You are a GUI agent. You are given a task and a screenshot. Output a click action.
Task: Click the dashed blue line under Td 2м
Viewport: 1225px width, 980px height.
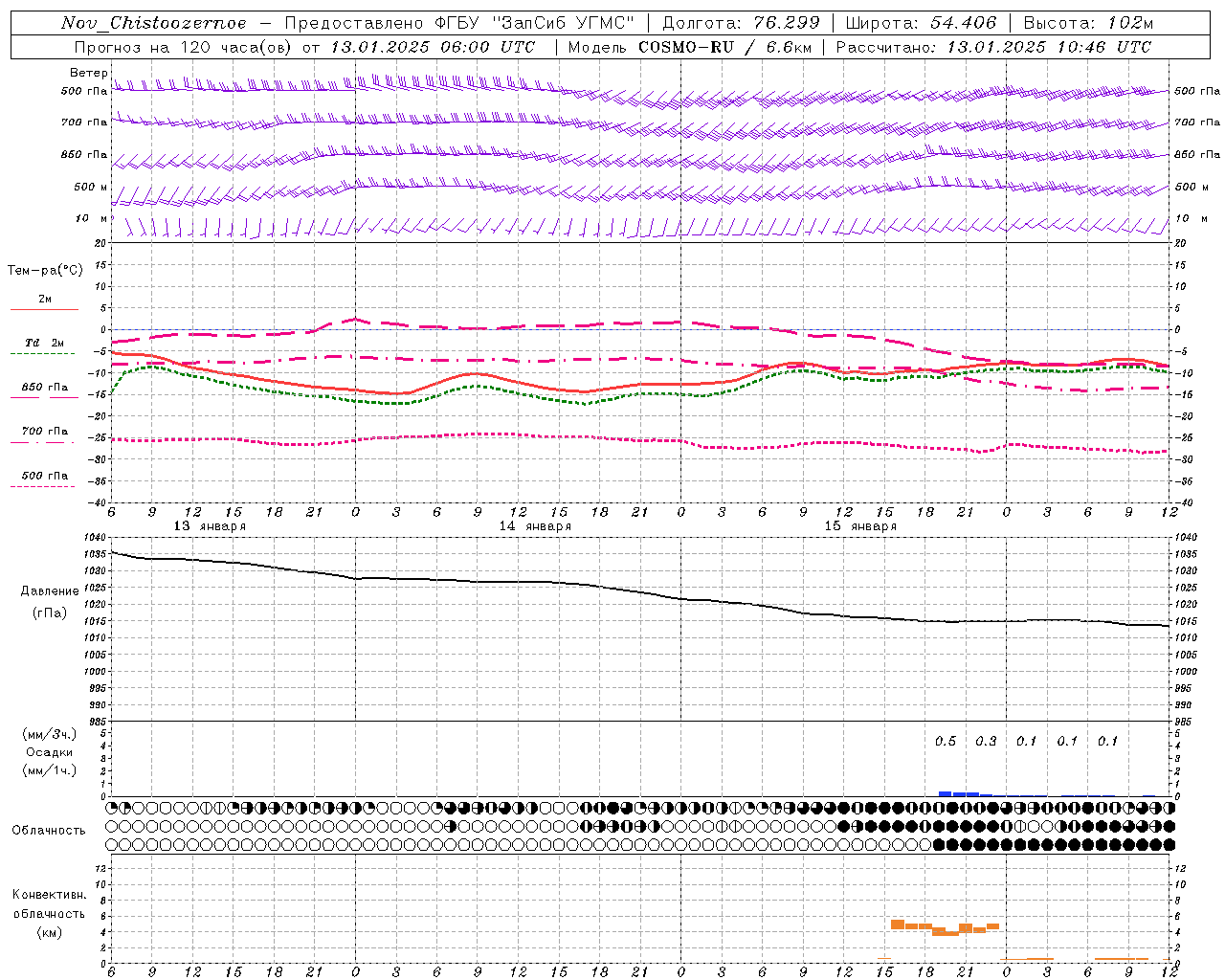click(x=42, y=354)
